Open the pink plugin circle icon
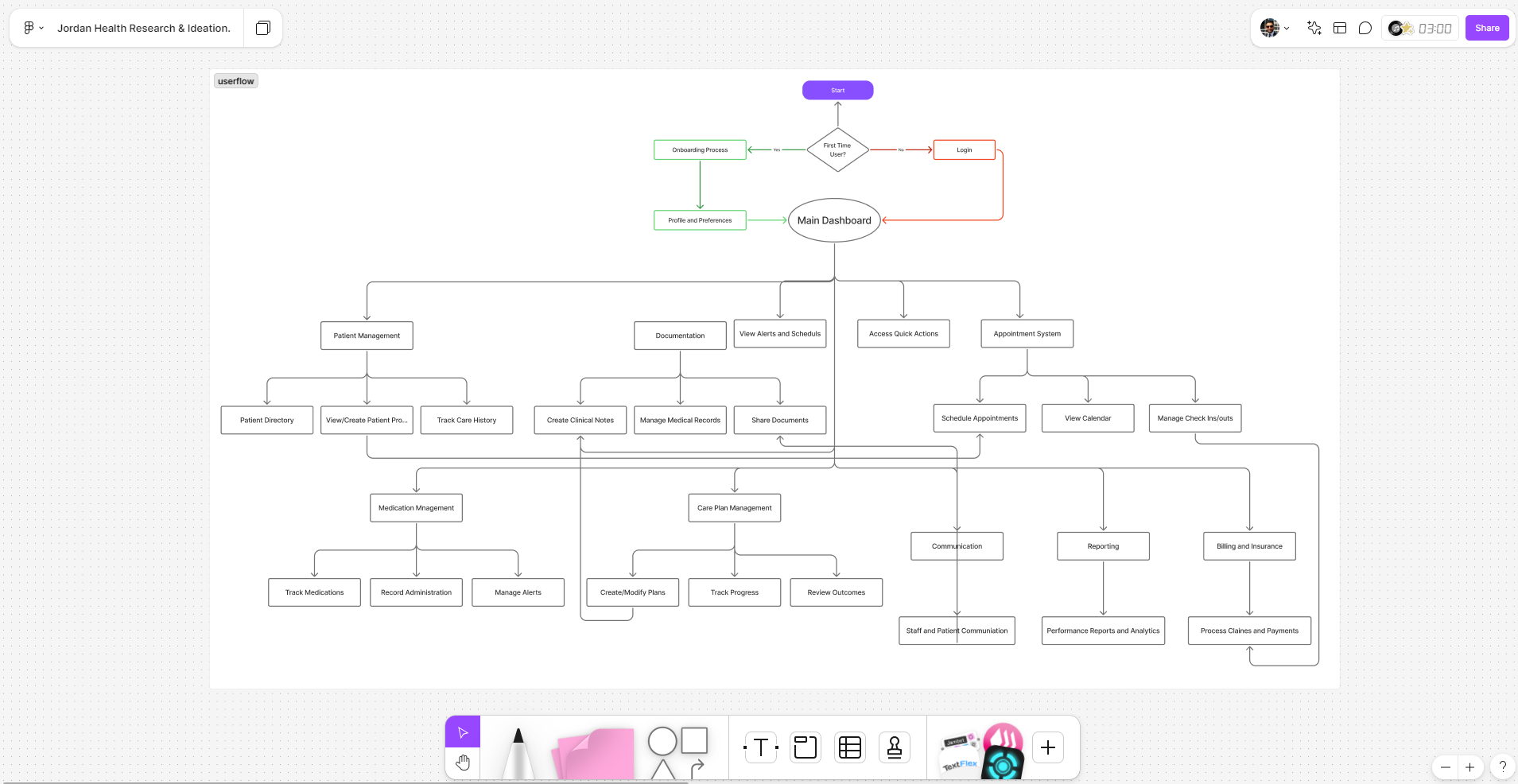1518x784 pixels. [x=1004, y=737]
